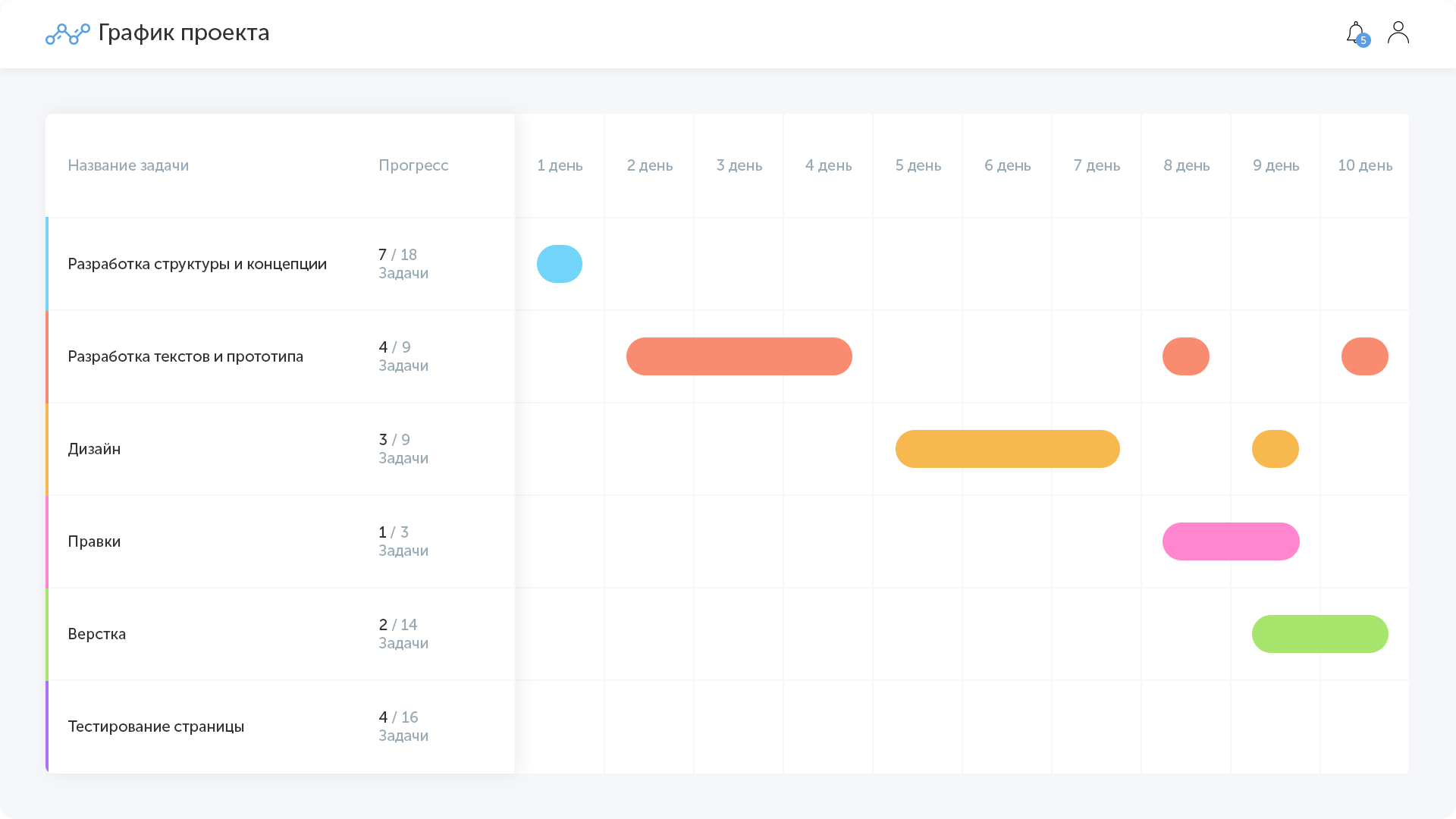Click the project graph logo icon
This screenshot has width=1456, height=819.
pos(67,33)
